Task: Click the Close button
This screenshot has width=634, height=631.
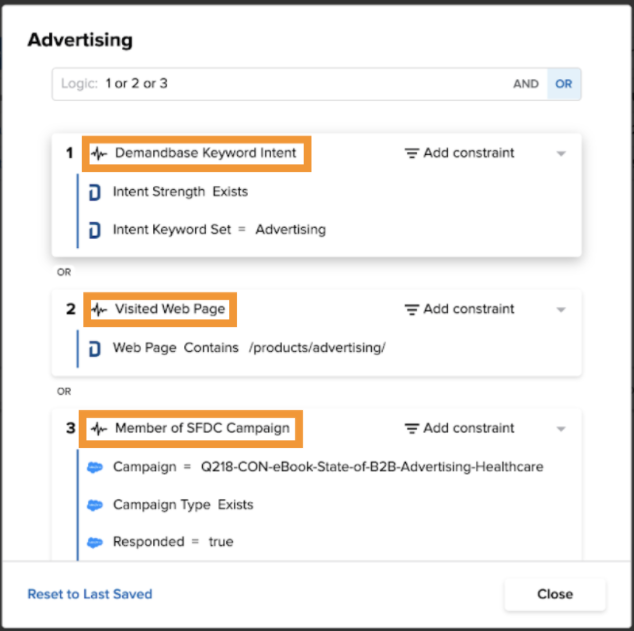Action: (x=555, y=594)
